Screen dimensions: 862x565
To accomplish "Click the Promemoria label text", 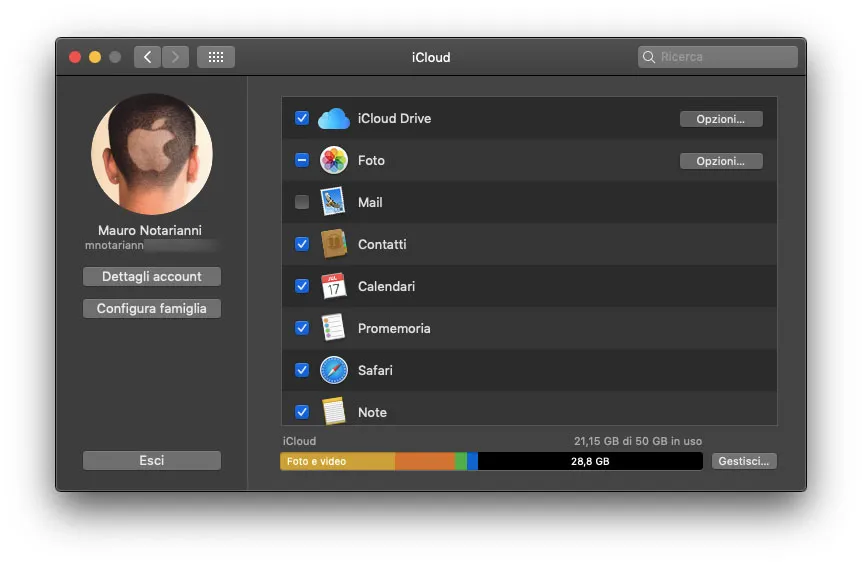I will 394,328.
